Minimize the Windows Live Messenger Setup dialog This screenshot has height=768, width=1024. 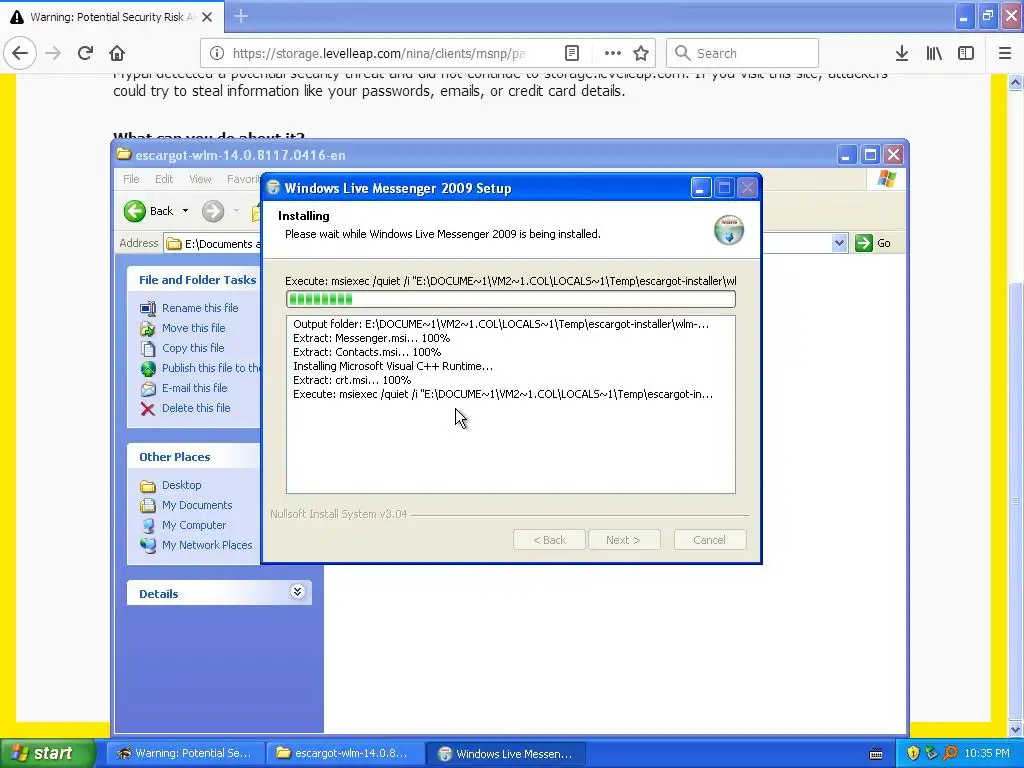701,188
